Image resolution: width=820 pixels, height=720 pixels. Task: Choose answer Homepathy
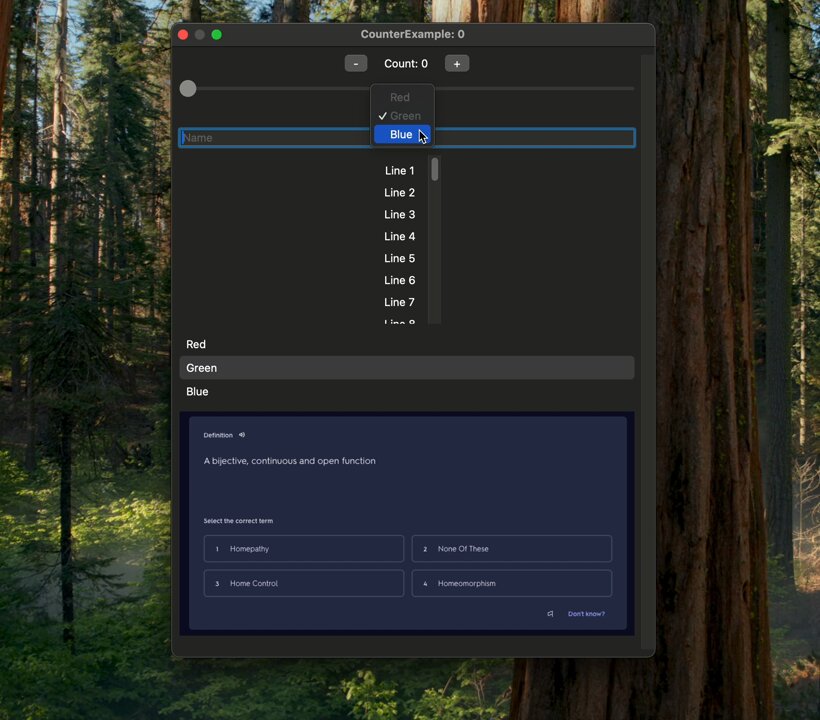click(304, 548)
